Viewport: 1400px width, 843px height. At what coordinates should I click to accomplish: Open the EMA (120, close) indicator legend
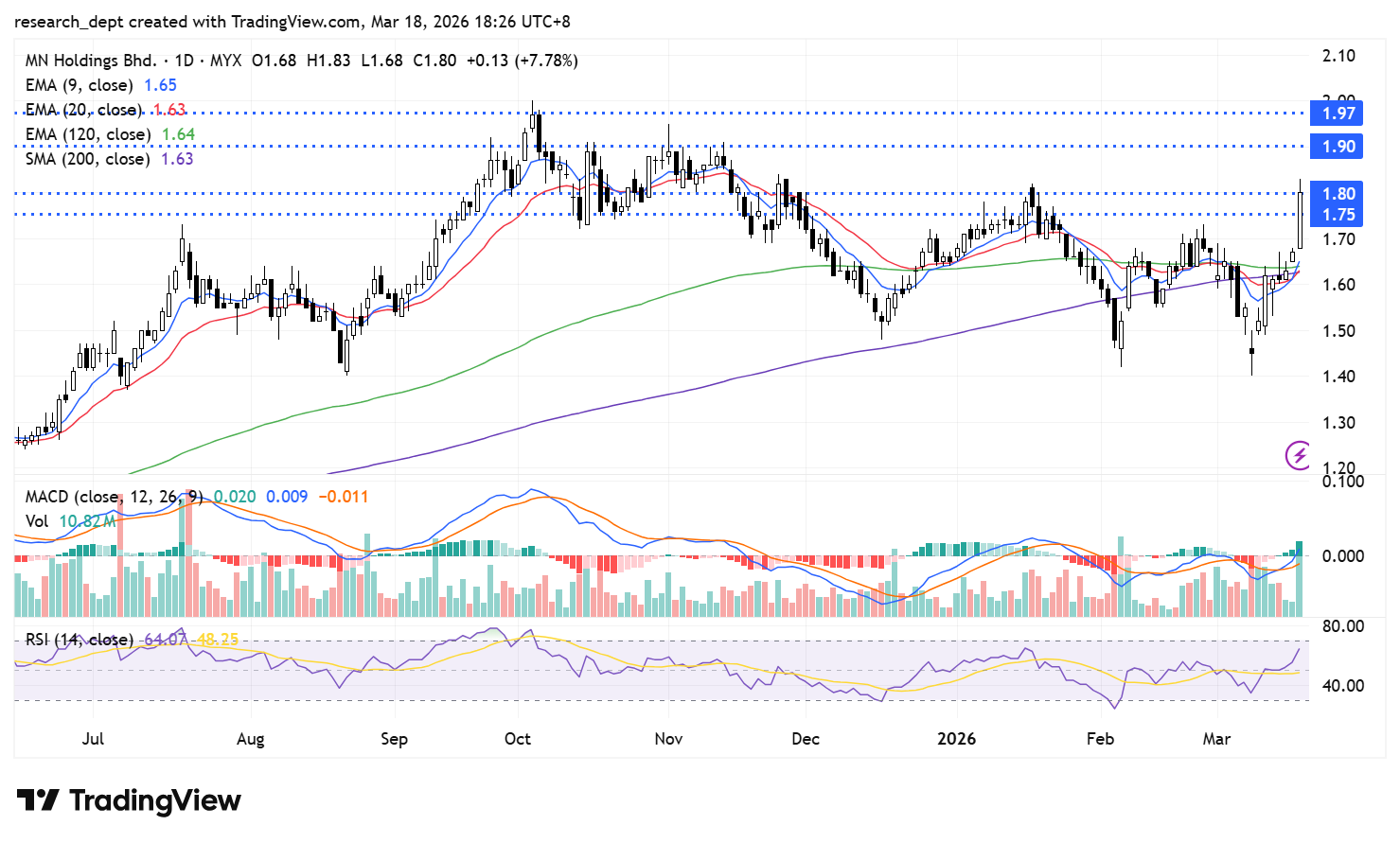click(88, 134)
